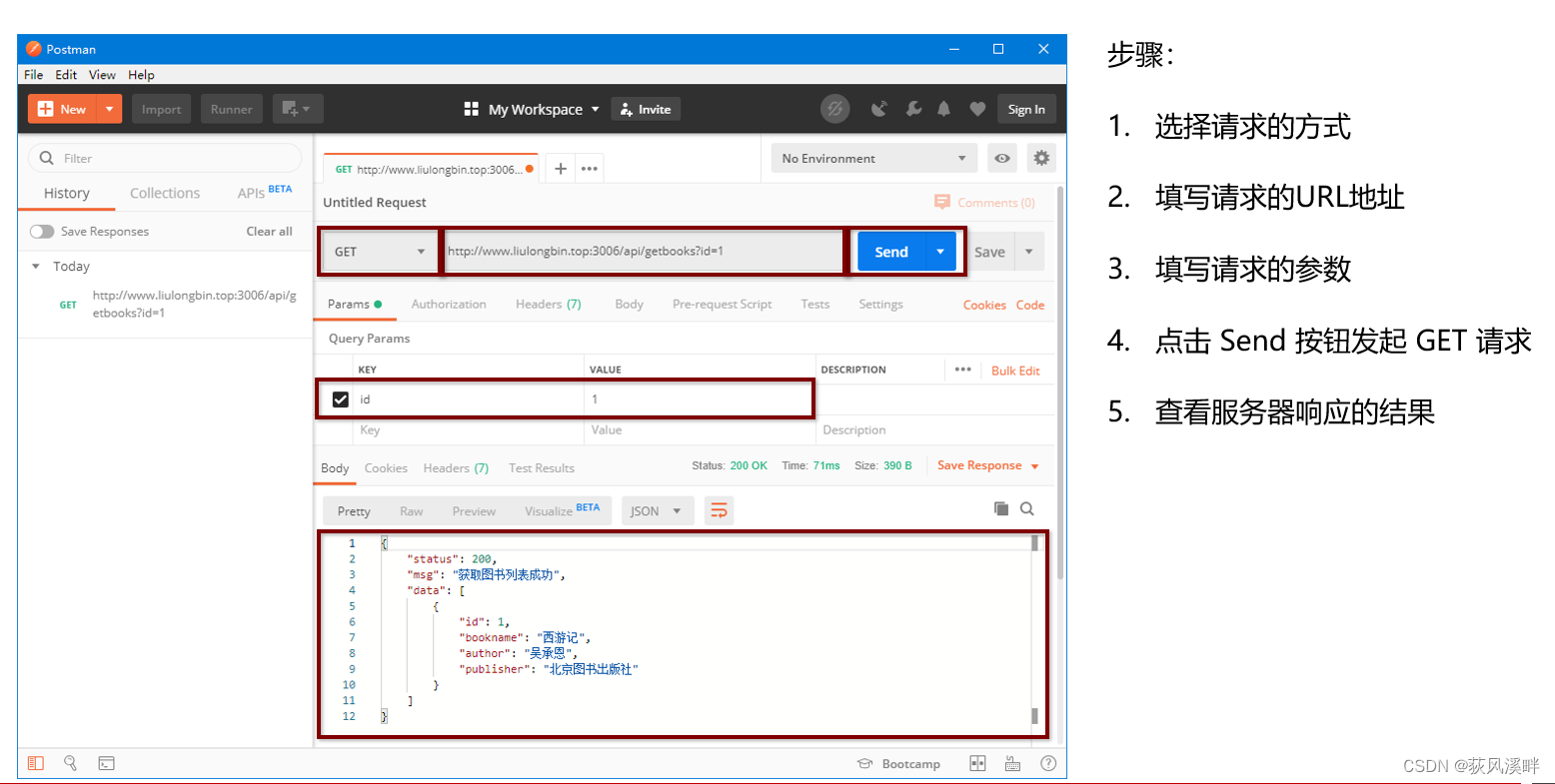
Task: Click Clear all in history
Action: coord(270,231)
